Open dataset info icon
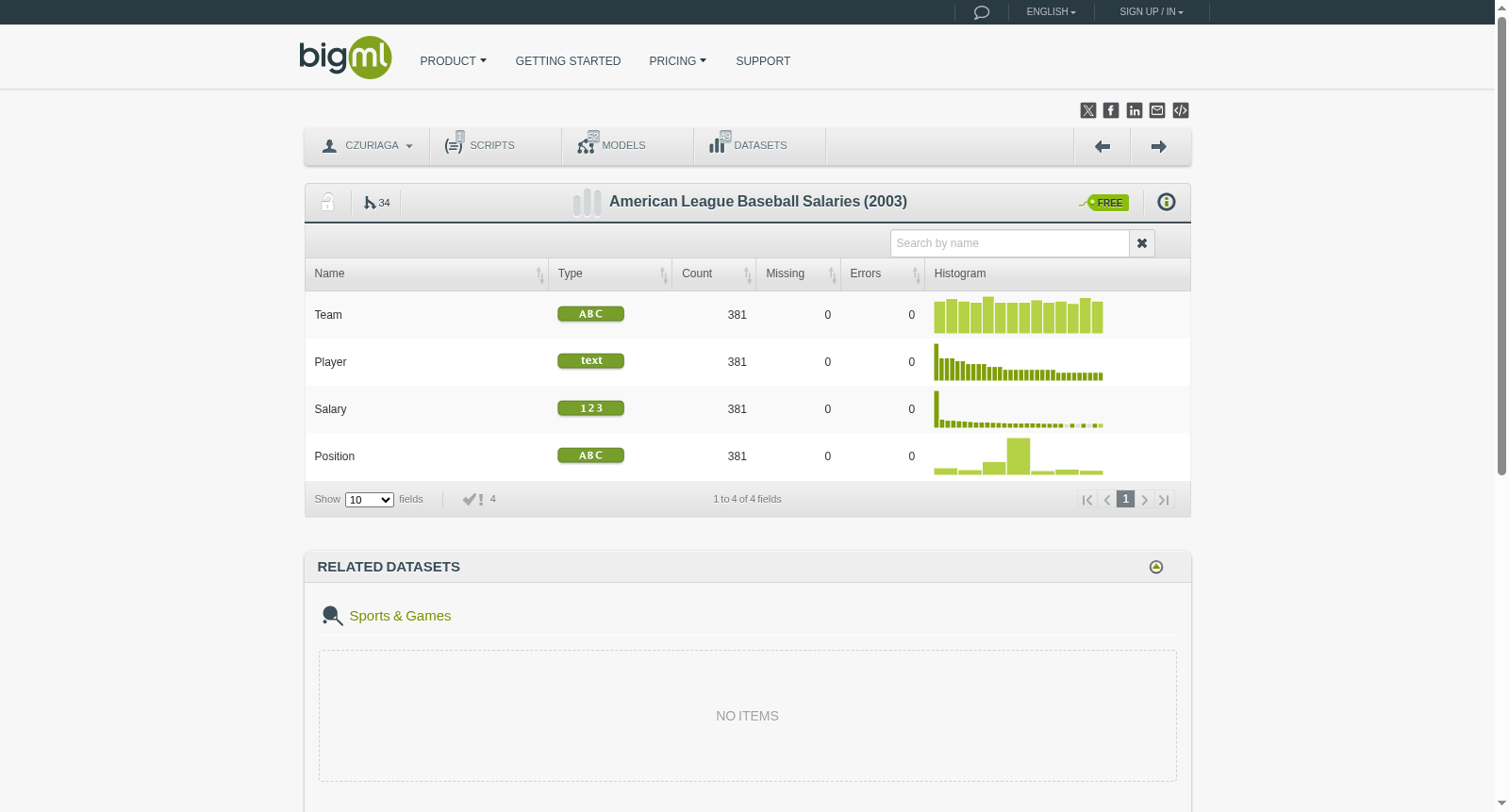 click(x=1167, y=202)
